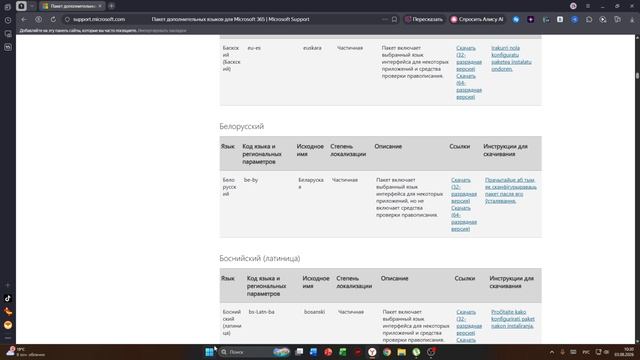
Task: Open the new tab plus button
Action: coord(111,6)
